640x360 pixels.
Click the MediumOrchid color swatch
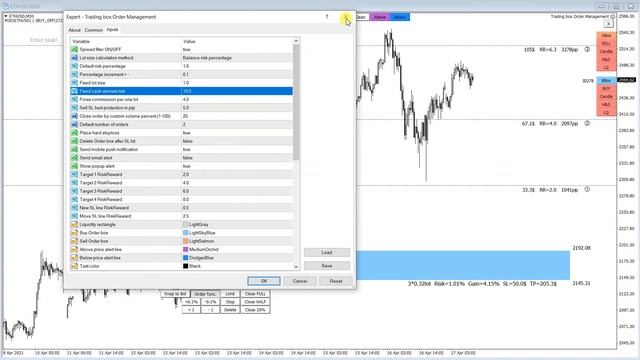pyautogui.click(x=186, y=249)
